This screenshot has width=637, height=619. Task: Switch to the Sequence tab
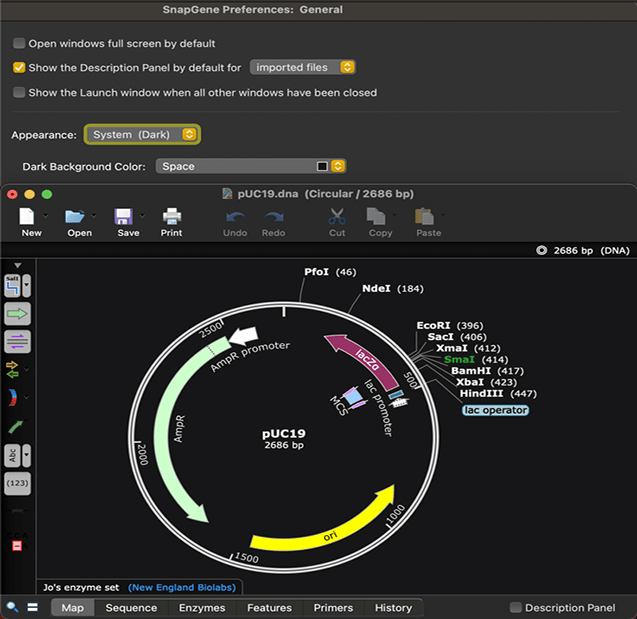click(131, 608)
